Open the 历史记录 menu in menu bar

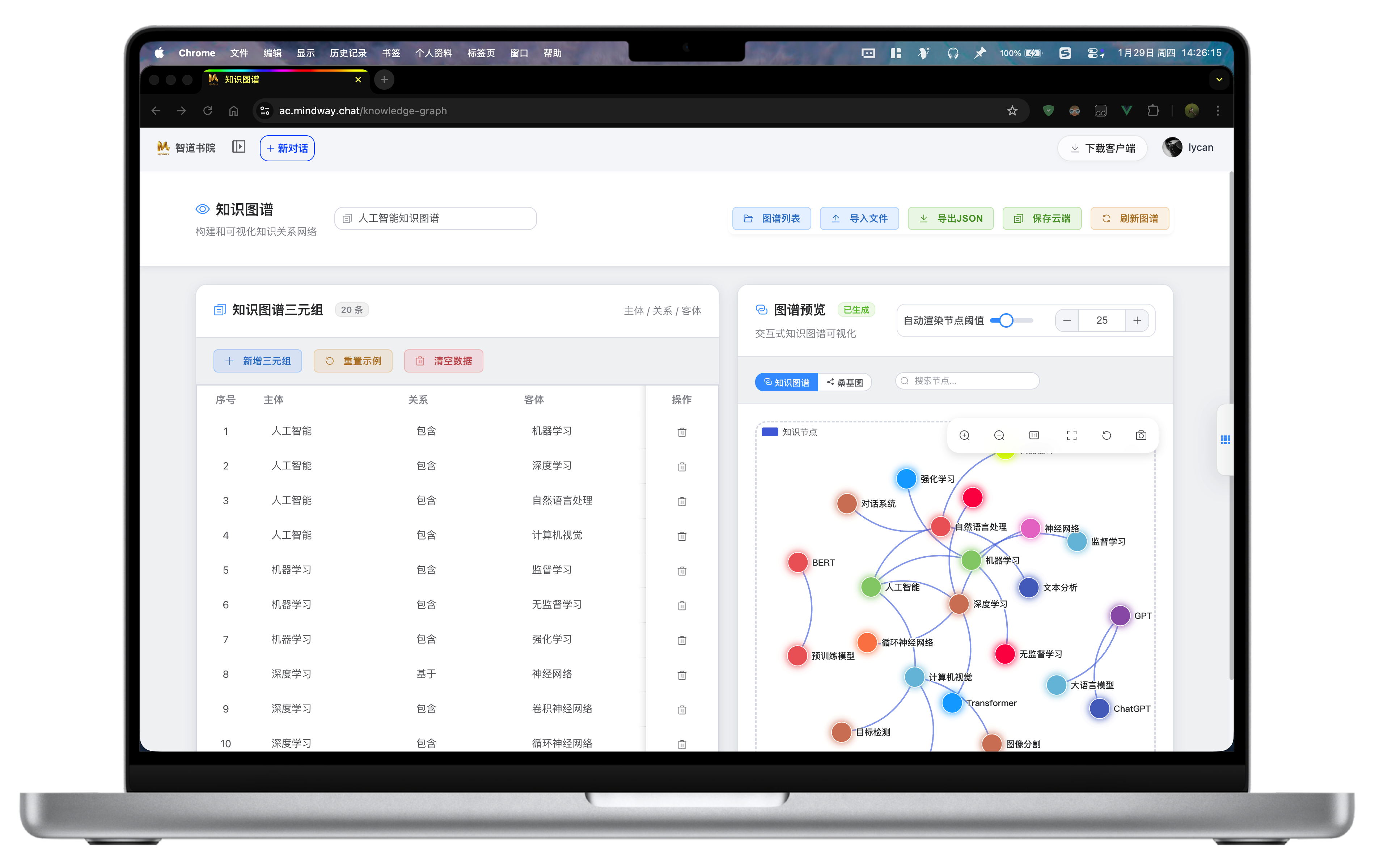(x=348, y=53)
